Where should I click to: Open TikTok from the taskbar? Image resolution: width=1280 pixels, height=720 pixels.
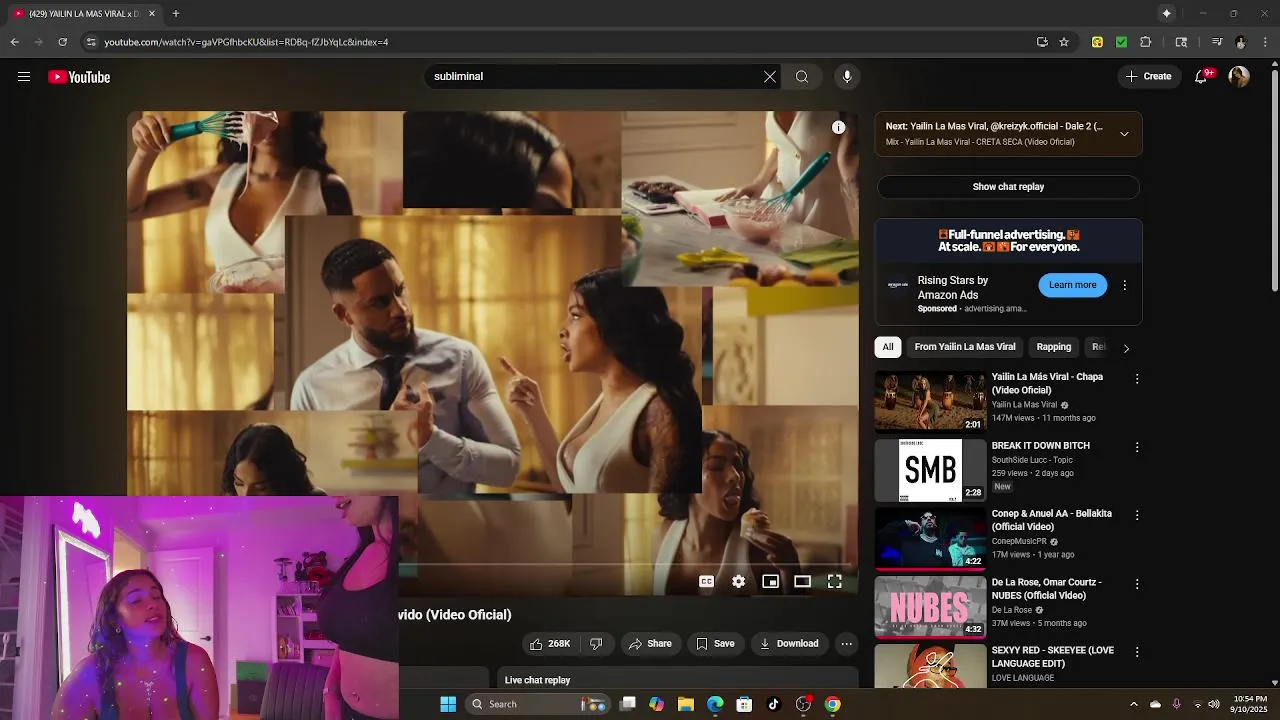(x=773, y=704)
